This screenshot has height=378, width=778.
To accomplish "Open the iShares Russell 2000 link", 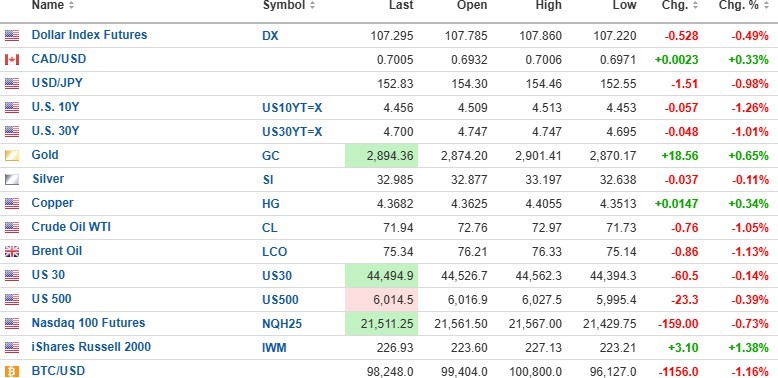I will 91,346.
